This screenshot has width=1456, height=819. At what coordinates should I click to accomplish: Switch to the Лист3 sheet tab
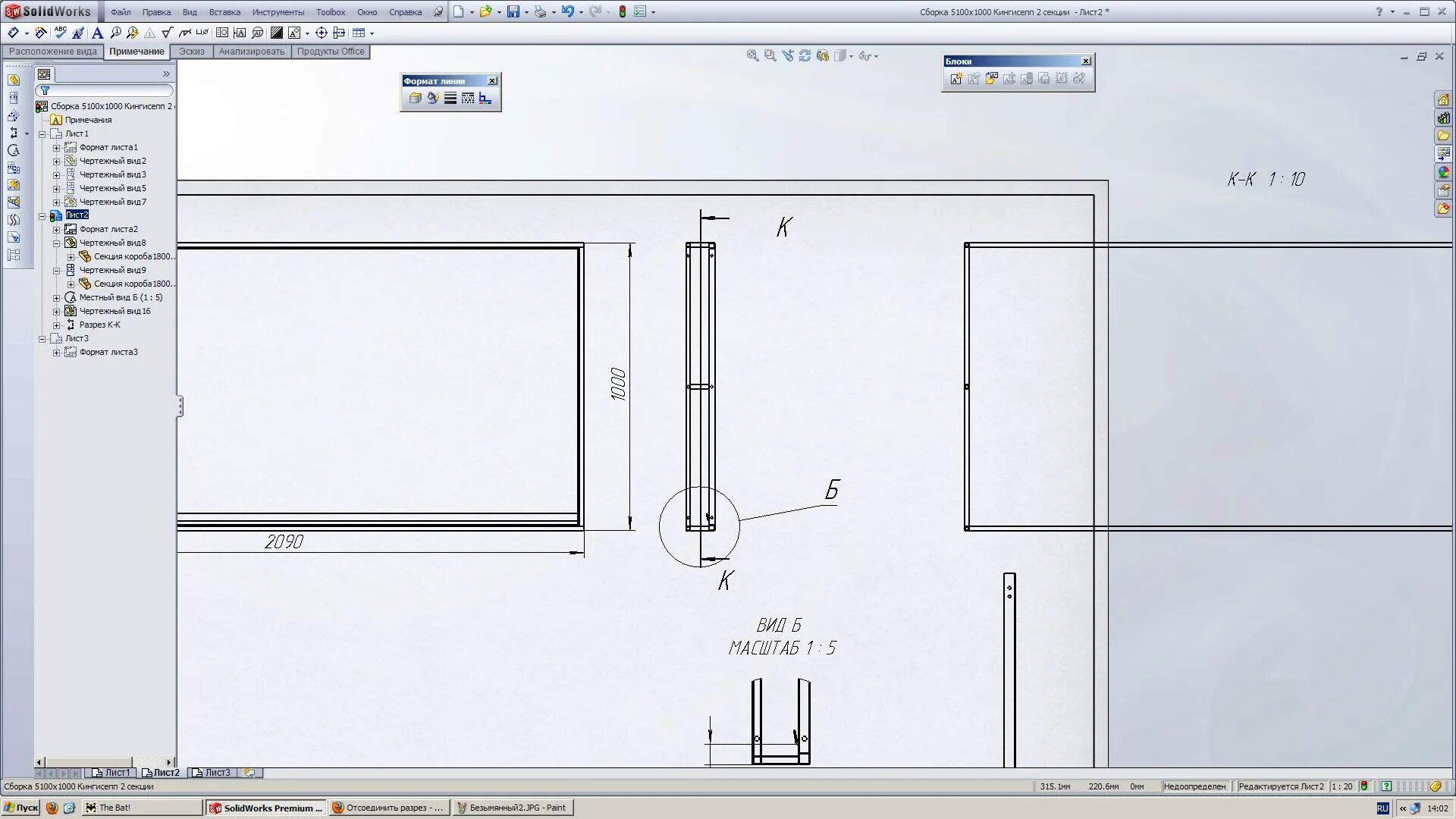(212, 773)
